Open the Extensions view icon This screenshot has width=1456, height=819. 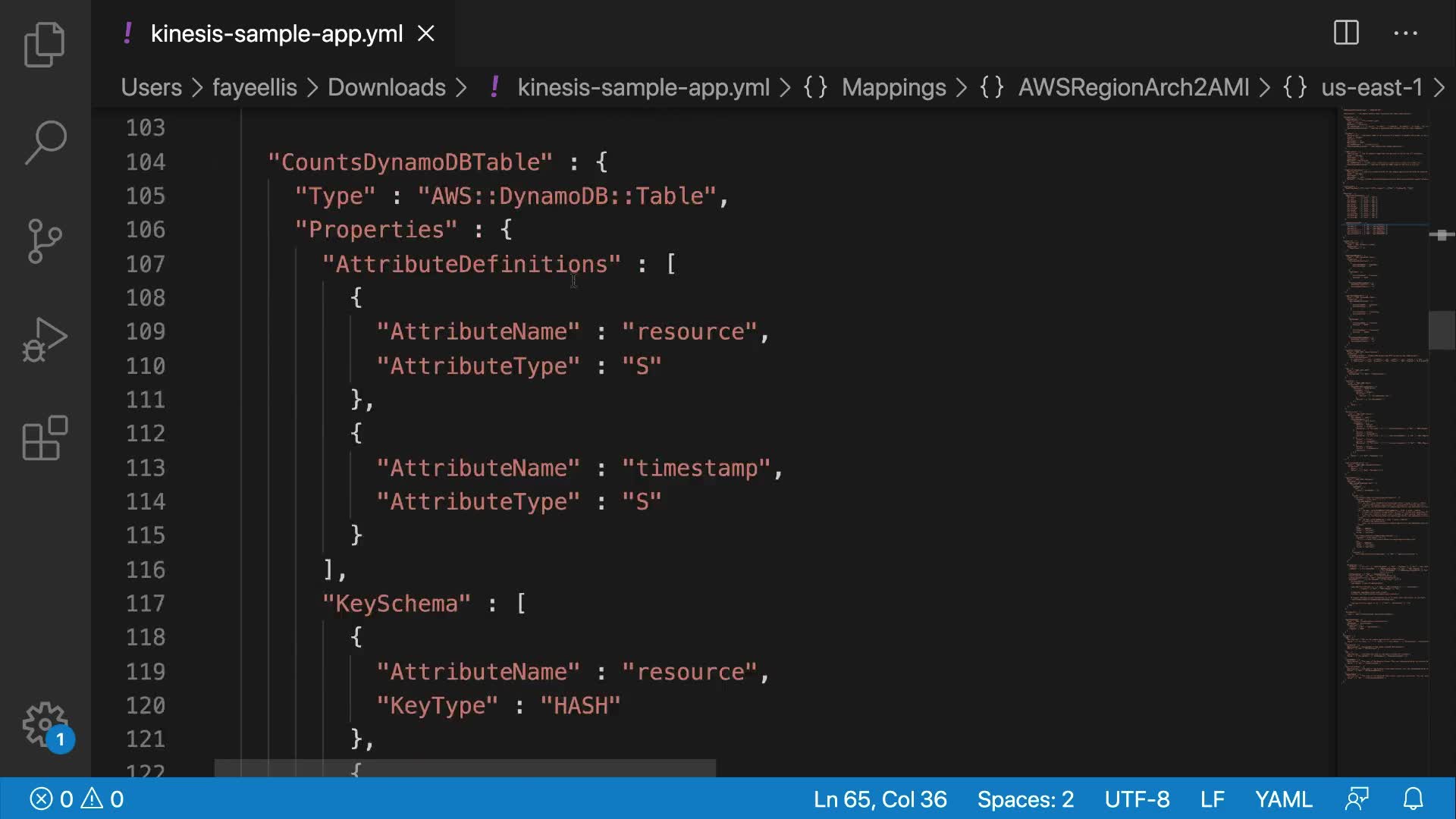[x=45, y=438]
